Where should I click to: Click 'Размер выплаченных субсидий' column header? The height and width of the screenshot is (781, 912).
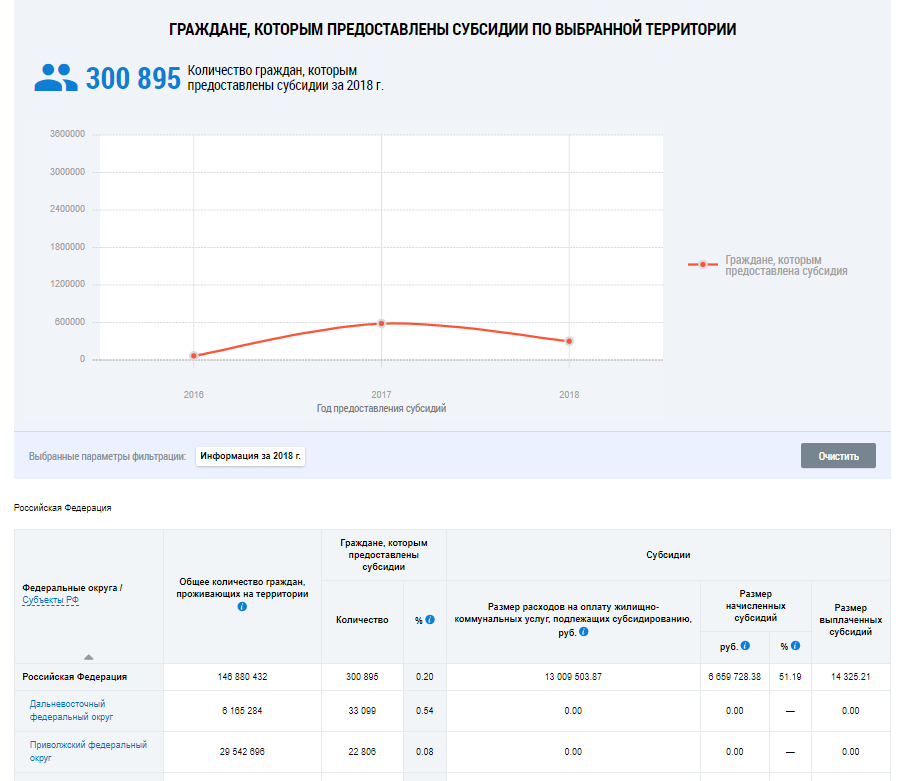tap(850, 620)
